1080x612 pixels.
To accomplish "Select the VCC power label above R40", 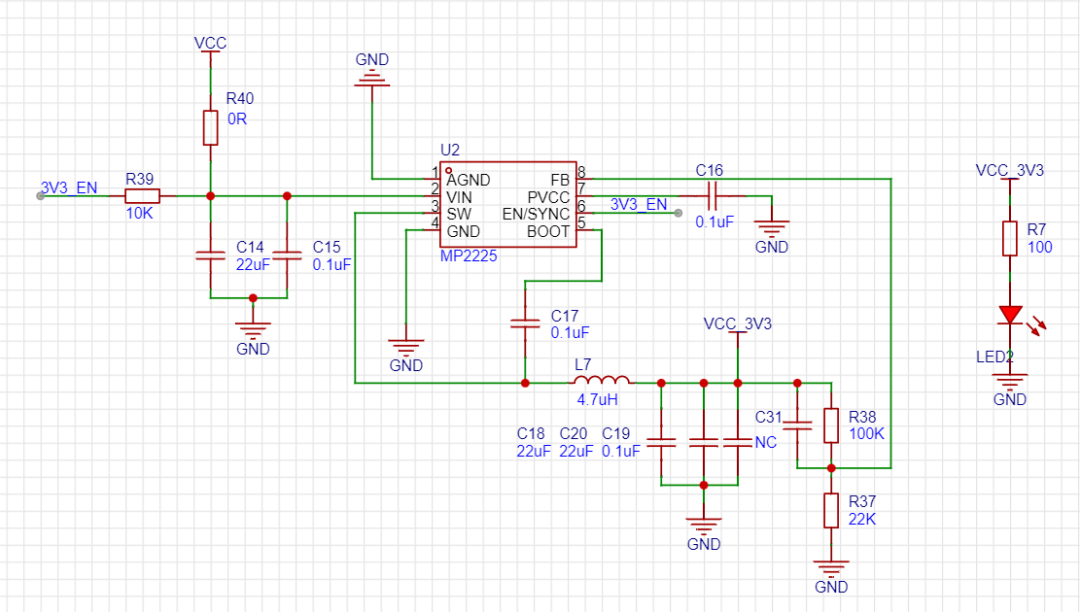I will (210, 43).
